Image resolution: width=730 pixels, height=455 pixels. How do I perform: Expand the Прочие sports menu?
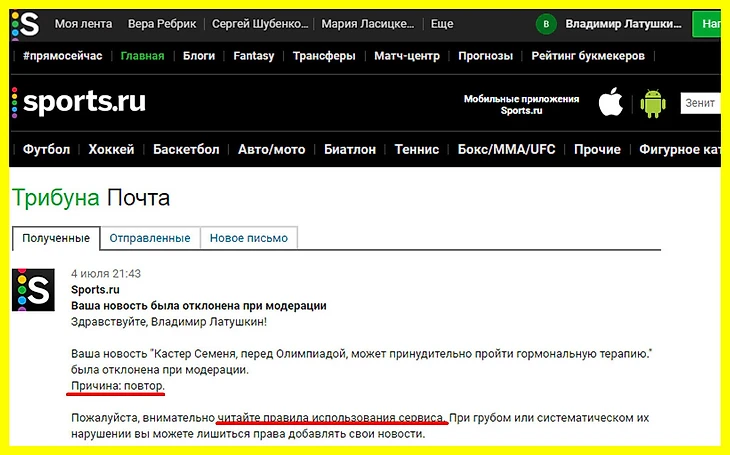[x=597, y=149]
